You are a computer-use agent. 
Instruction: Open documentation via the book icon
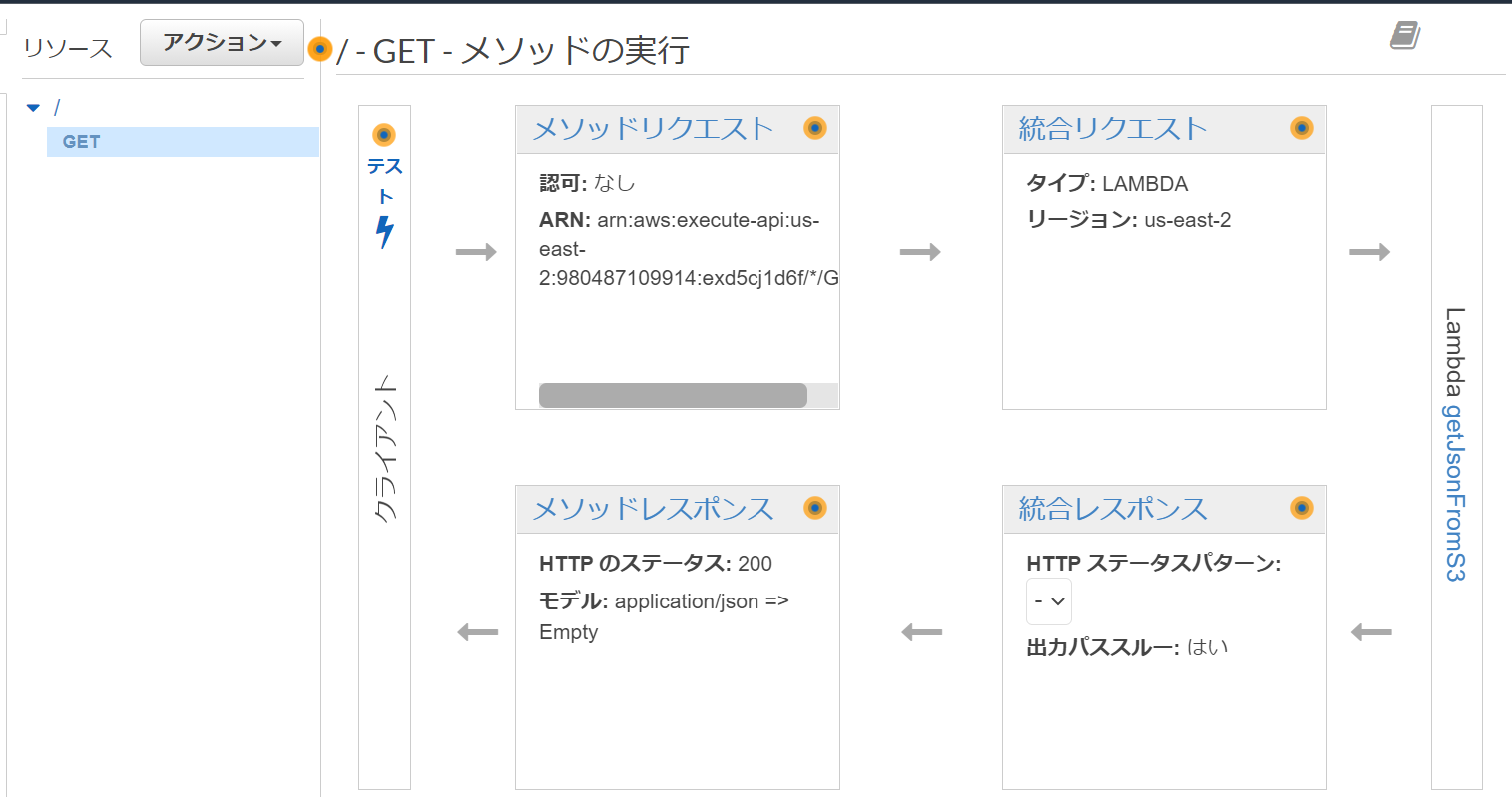click(1406, 33)
